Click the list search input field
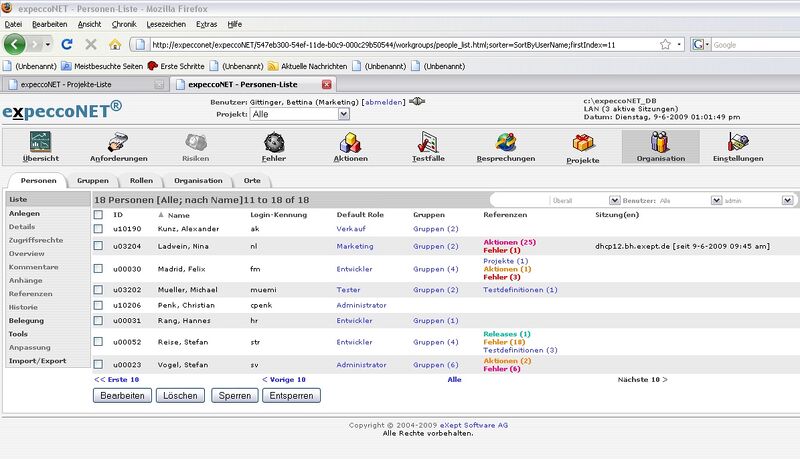 519,200
